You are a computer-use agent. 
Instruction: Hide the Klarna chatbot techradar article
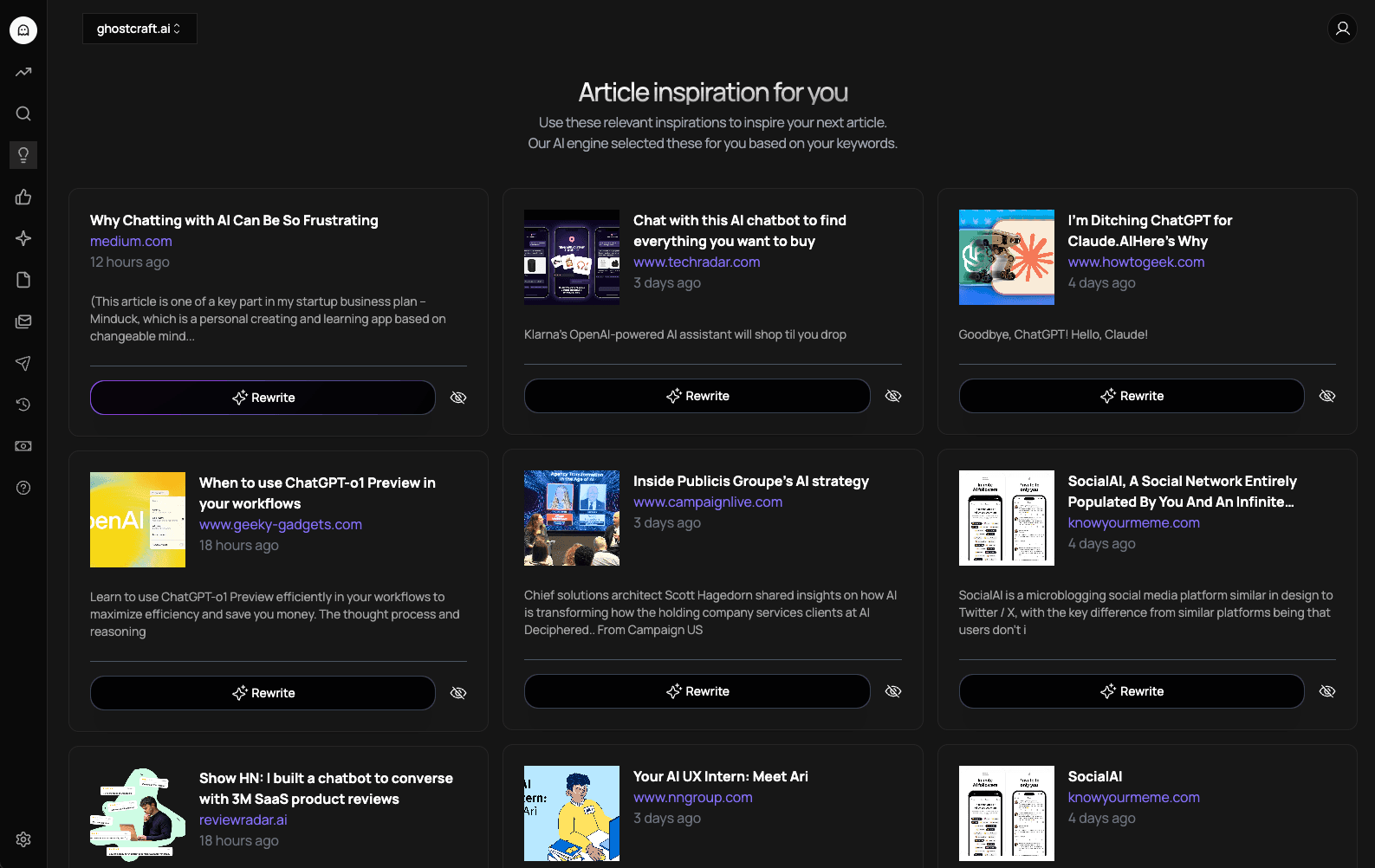[893, 396]
